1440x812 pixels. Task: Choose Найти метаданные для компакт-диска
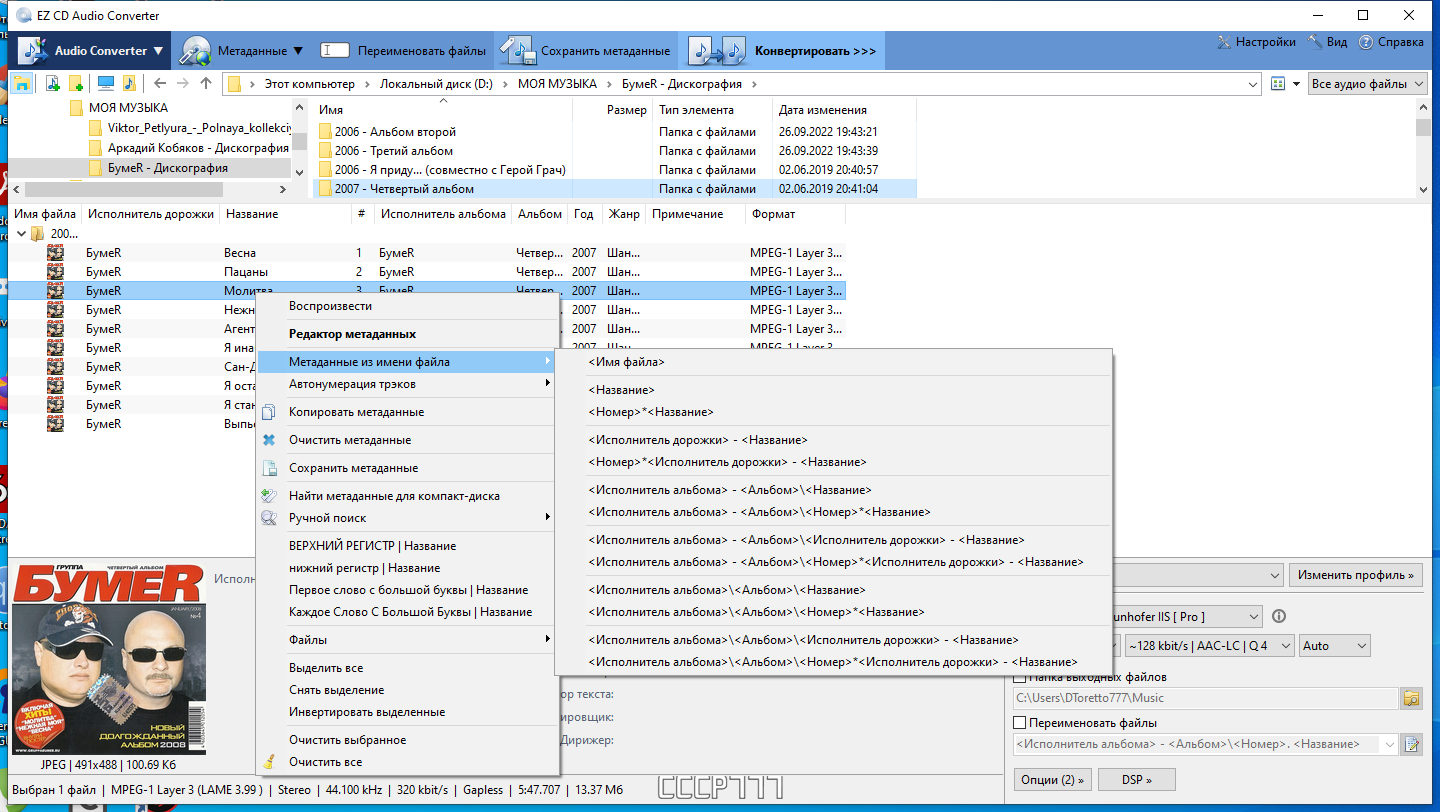407,496
